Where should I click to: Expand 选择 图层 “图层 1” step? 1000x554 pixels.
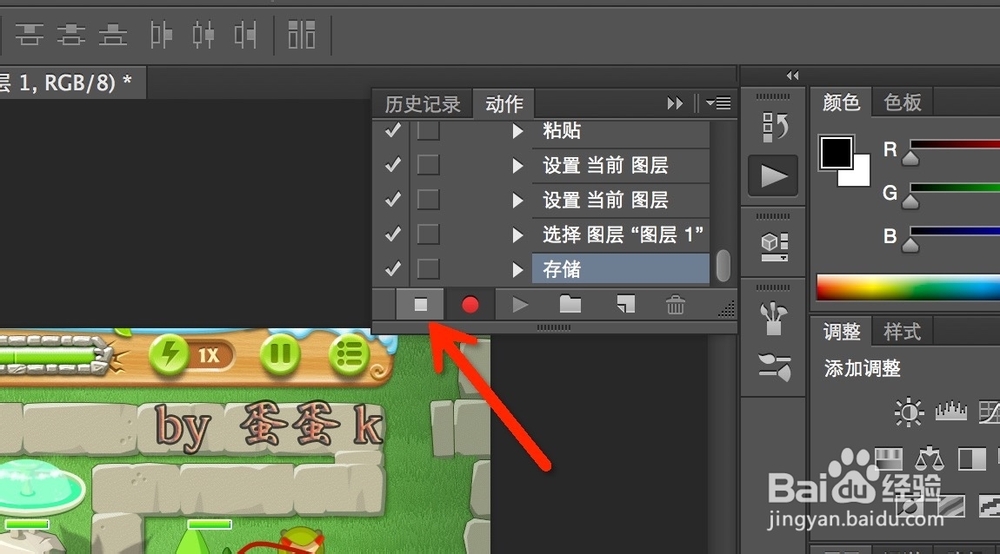click(x=518, y=235)
